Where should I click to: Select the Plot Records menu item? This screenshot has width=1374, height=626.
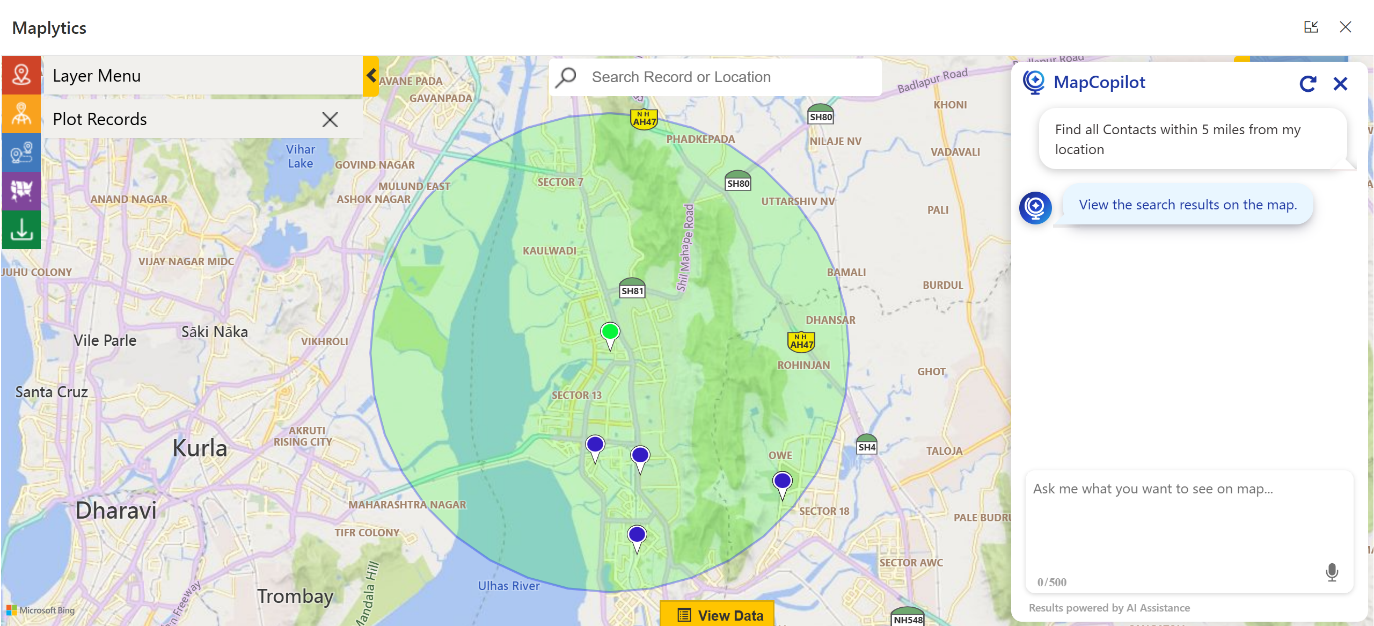[x=180, y=120]
